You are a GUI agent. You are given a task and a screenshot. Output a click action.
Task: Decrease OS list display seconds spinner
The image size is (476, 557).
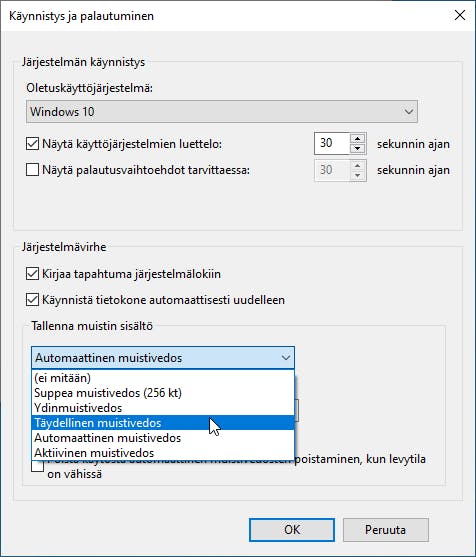358,148
